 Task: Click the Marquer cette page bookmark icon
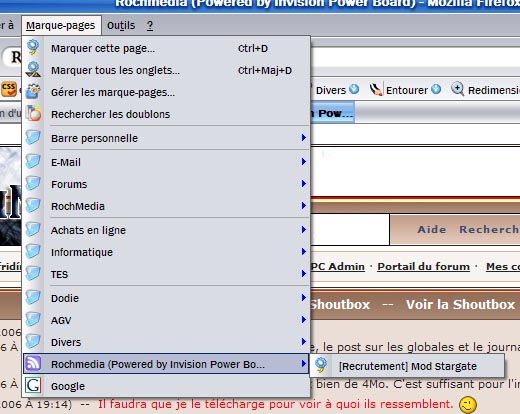point(33,47)
